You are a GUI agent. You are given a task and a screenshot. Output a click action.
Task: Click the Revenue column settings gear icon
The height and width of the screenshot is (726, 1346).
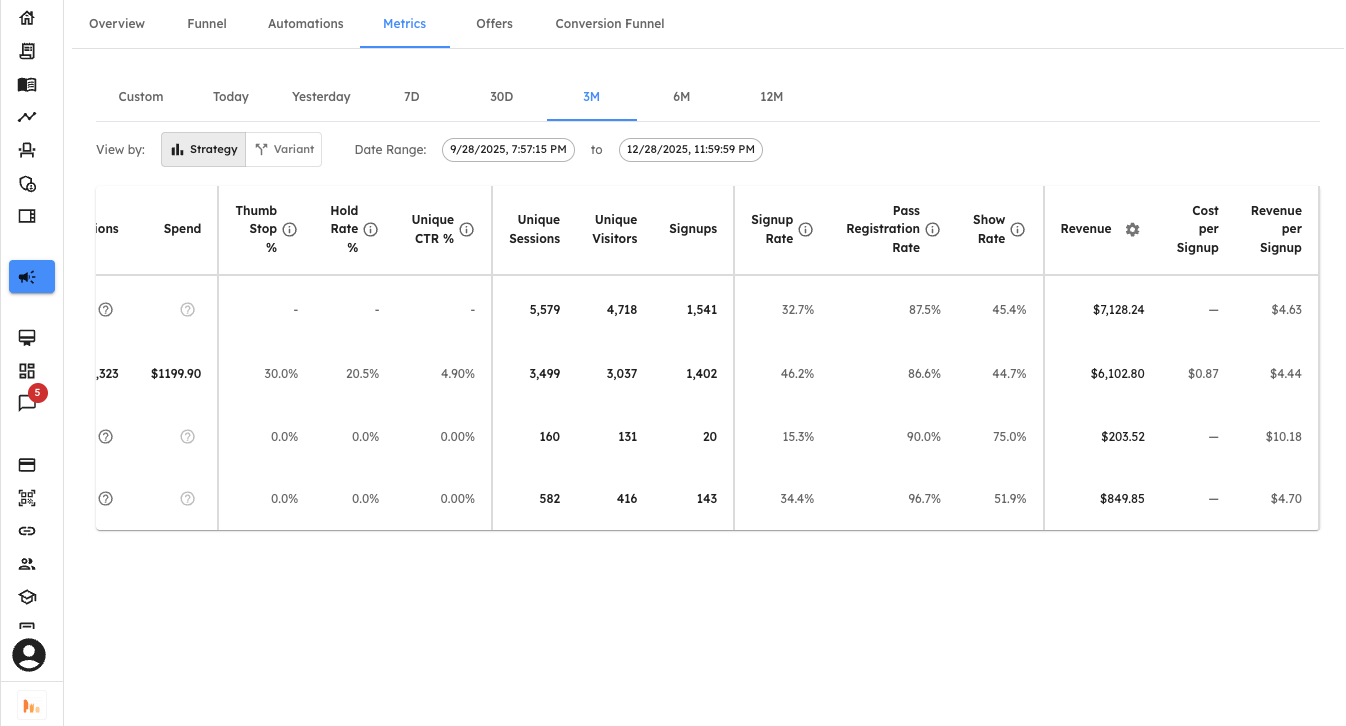pos(1132,229)
